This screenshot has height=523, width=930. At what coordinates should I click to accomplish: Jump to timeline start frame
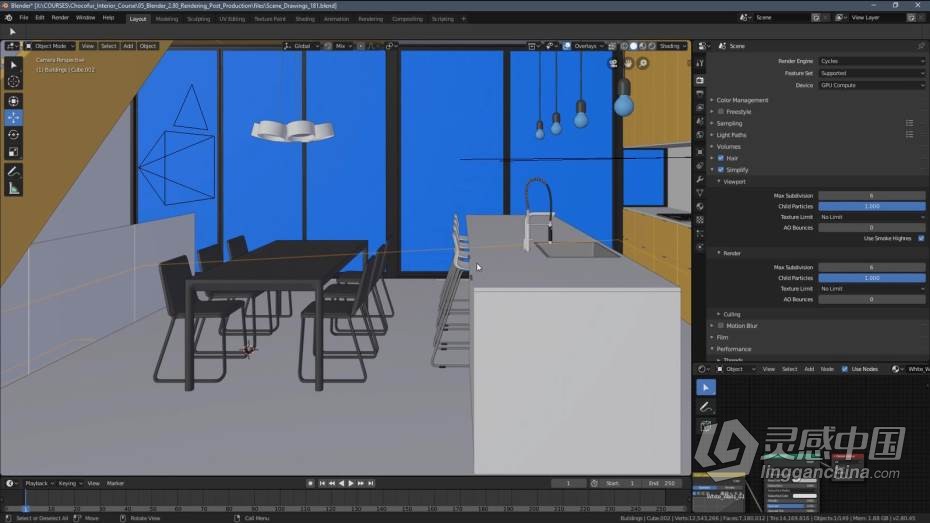[321, 483]
